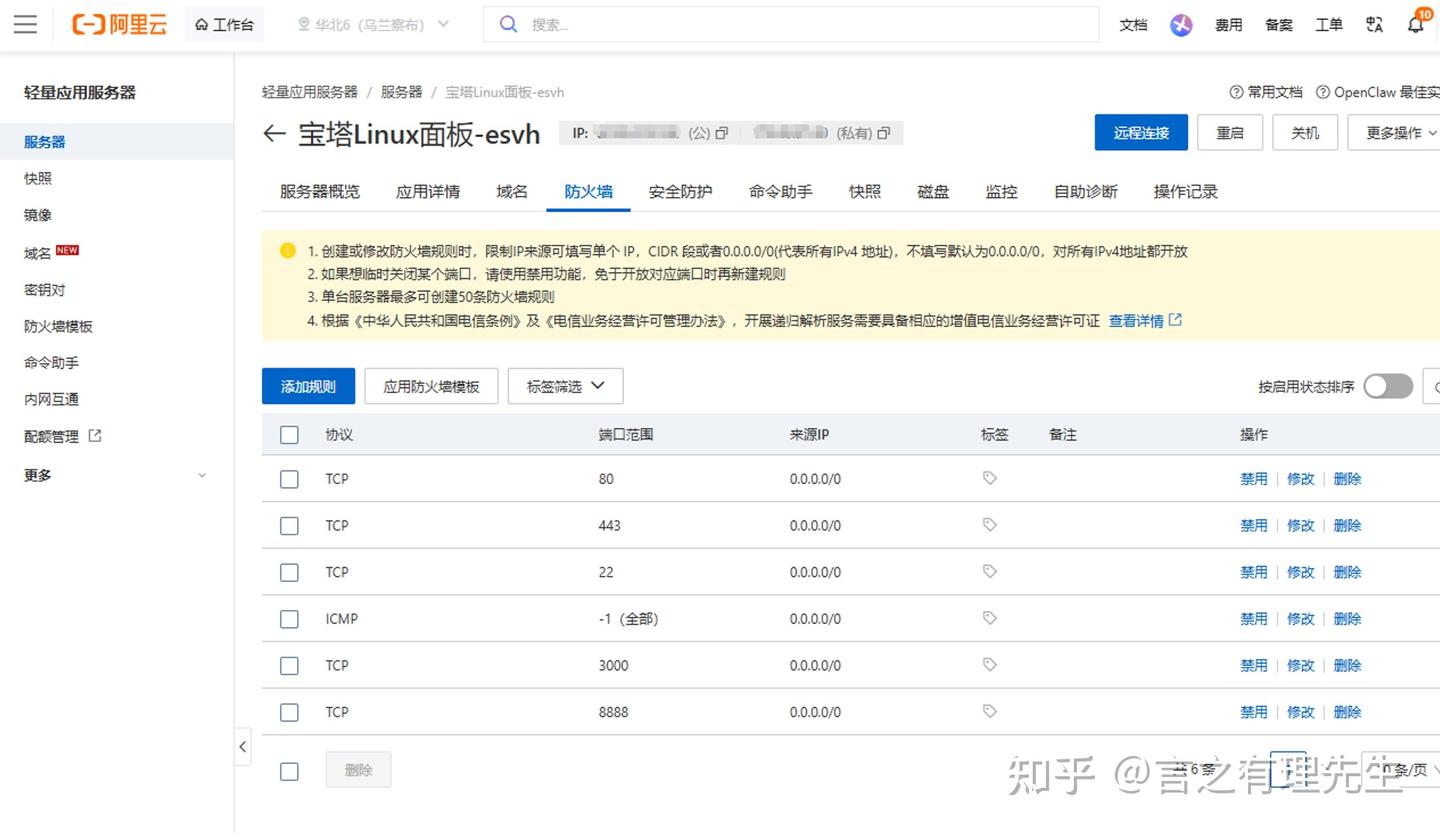Switch to the 安全防护 tab
The width and height of the screenshot is (1440, 833).
[x=680, y=191]
